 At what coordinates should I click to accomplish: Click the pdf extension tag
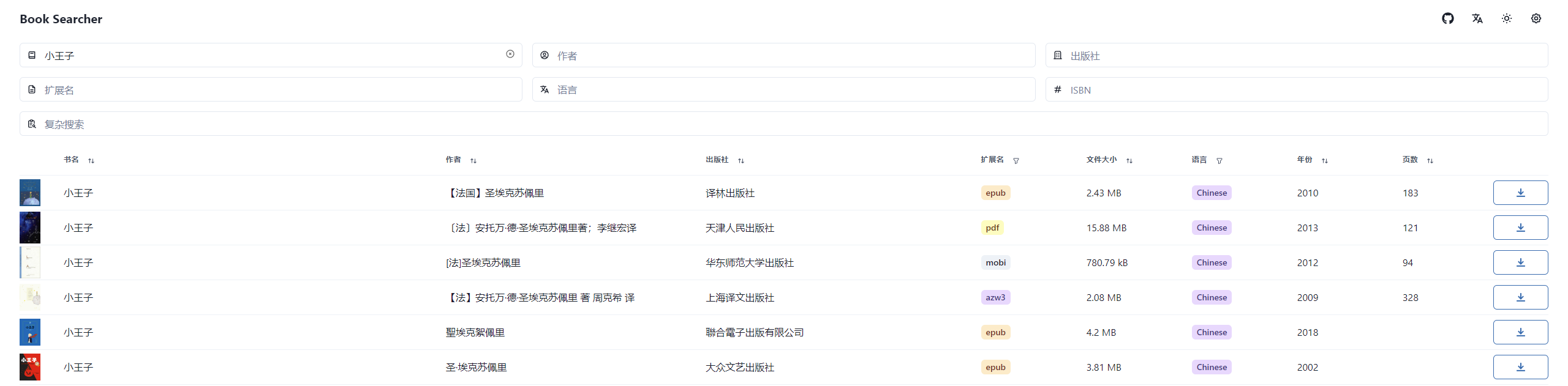(x=992, y=228)
